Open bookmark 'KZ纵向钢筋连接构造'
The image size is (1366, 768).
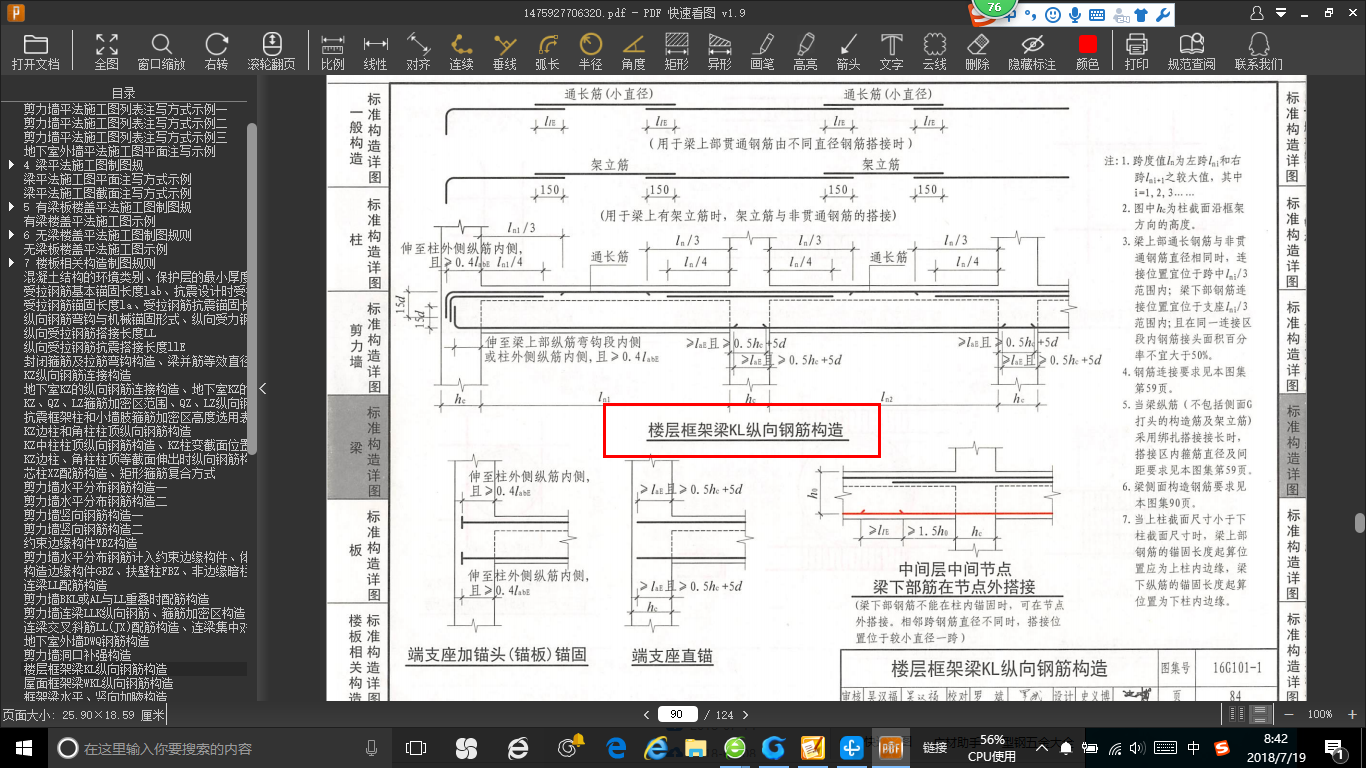77,375
